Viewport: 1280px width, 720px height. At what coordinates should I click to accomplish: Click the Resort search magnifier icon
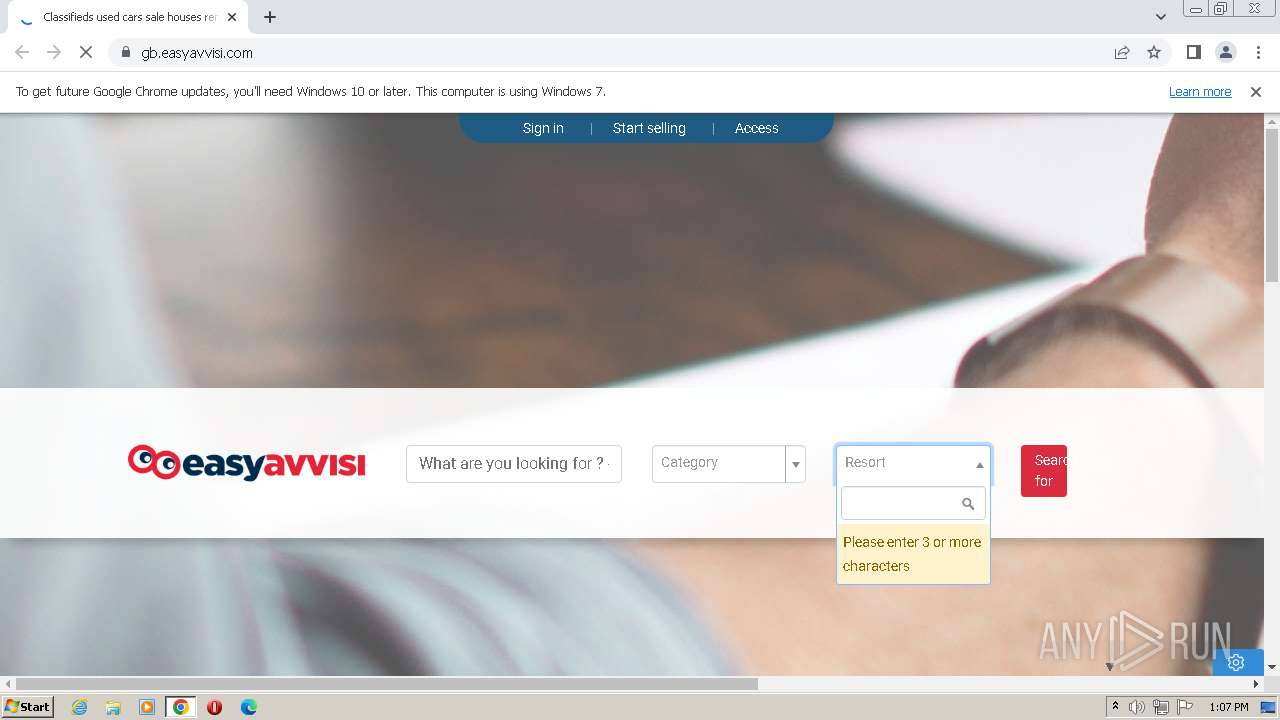(968, 504)
